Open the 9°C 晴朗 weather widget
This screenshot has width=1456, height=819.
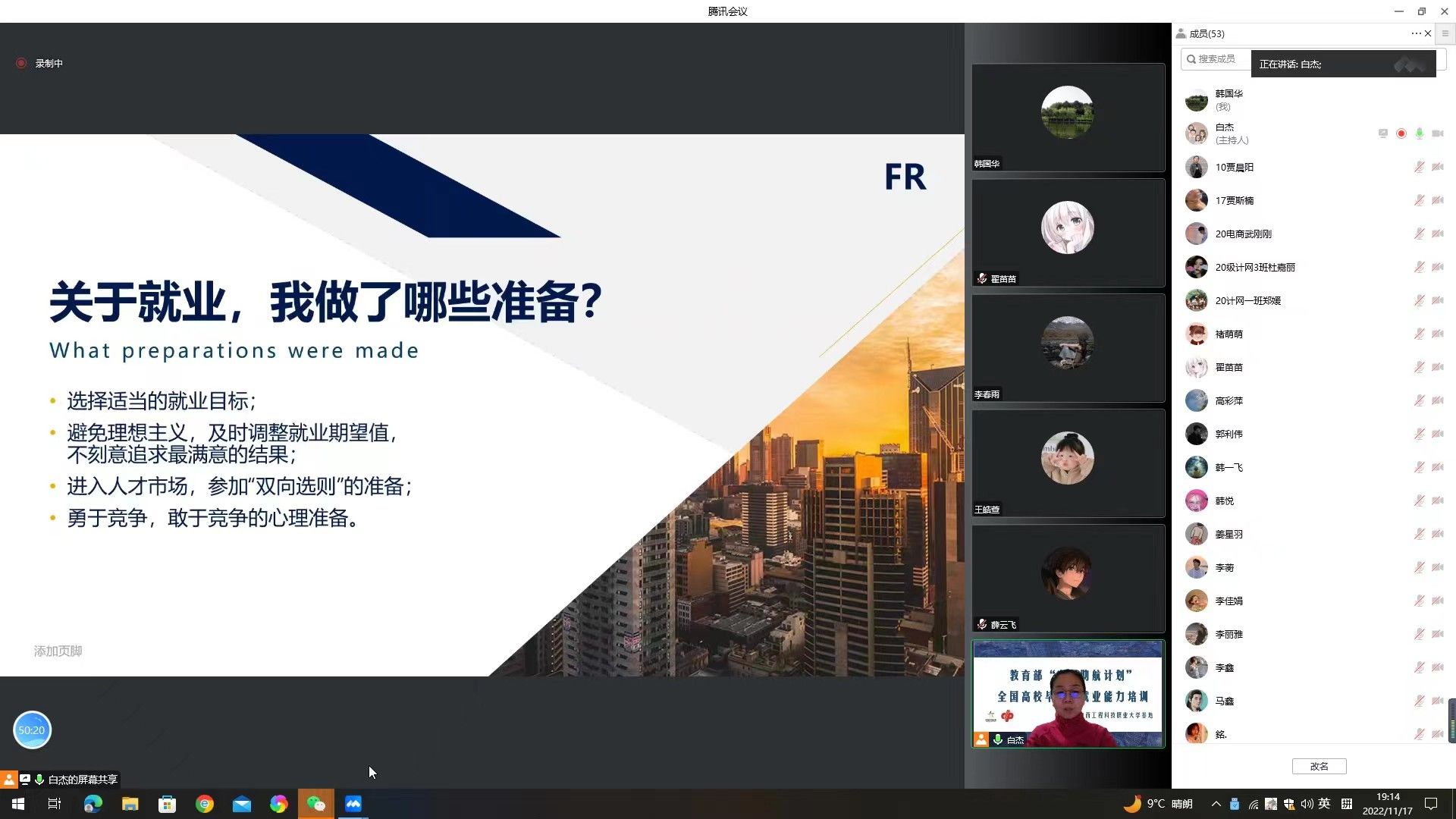tap(1159, 804)
